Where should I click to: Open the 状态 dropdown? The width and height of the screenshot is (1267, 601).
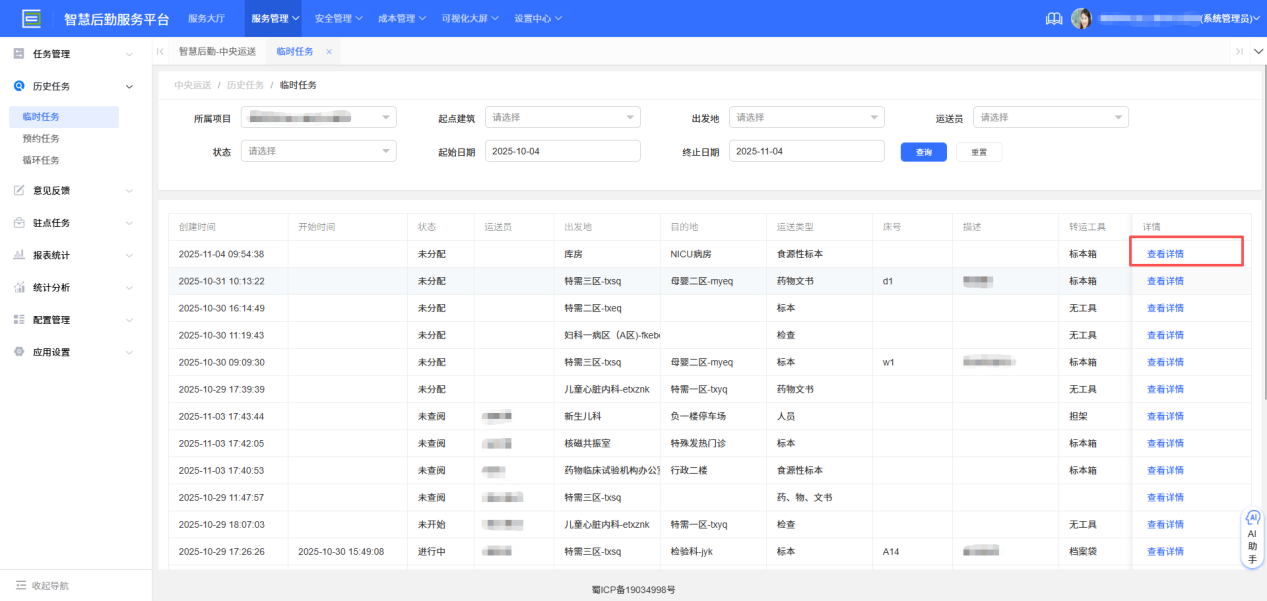[x=318, y=151]
